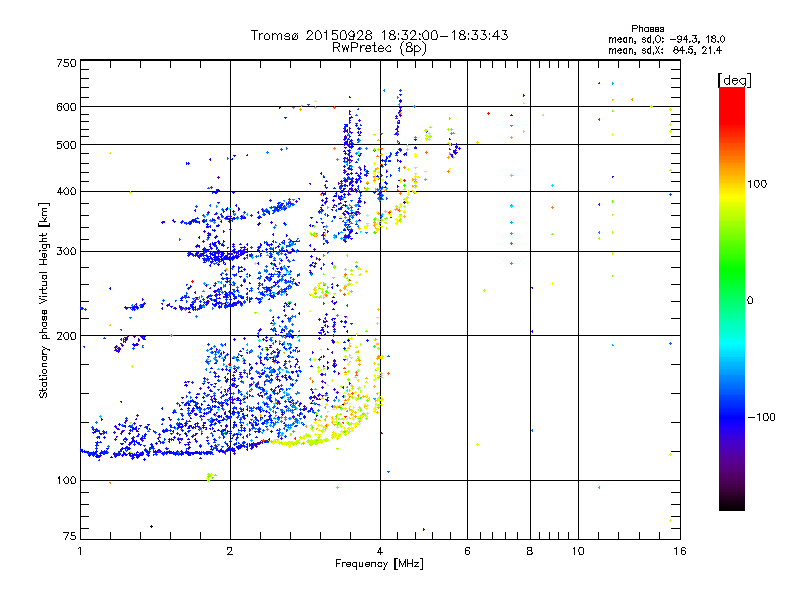800x600 pixels.
Task: Click the x-axis tick label '1'
Action: (x=80, y=551)
